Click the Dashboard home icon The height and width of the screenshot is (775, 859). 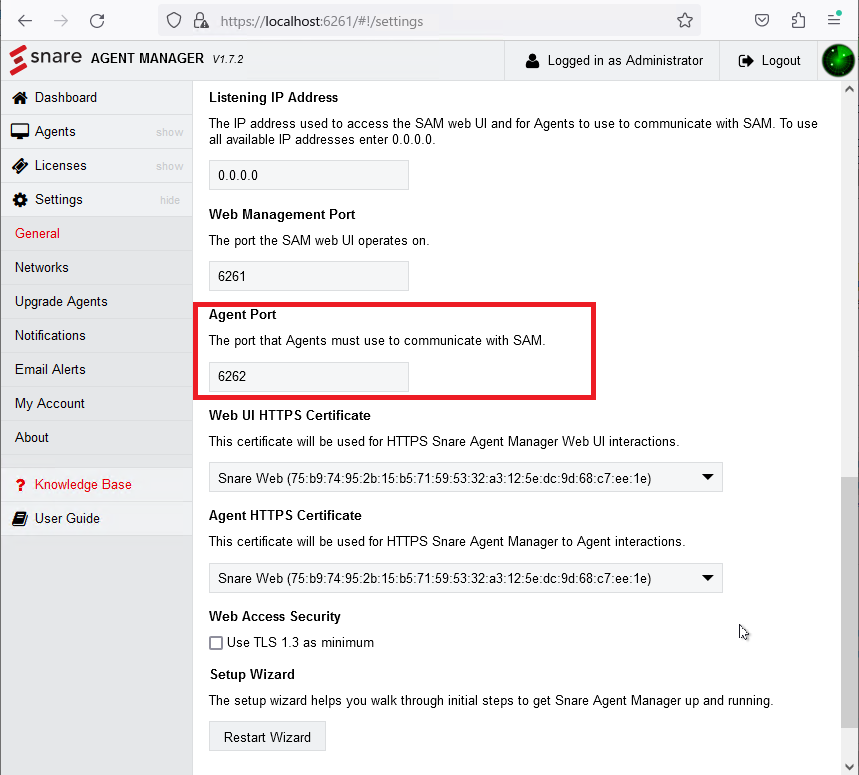[20, 98]
